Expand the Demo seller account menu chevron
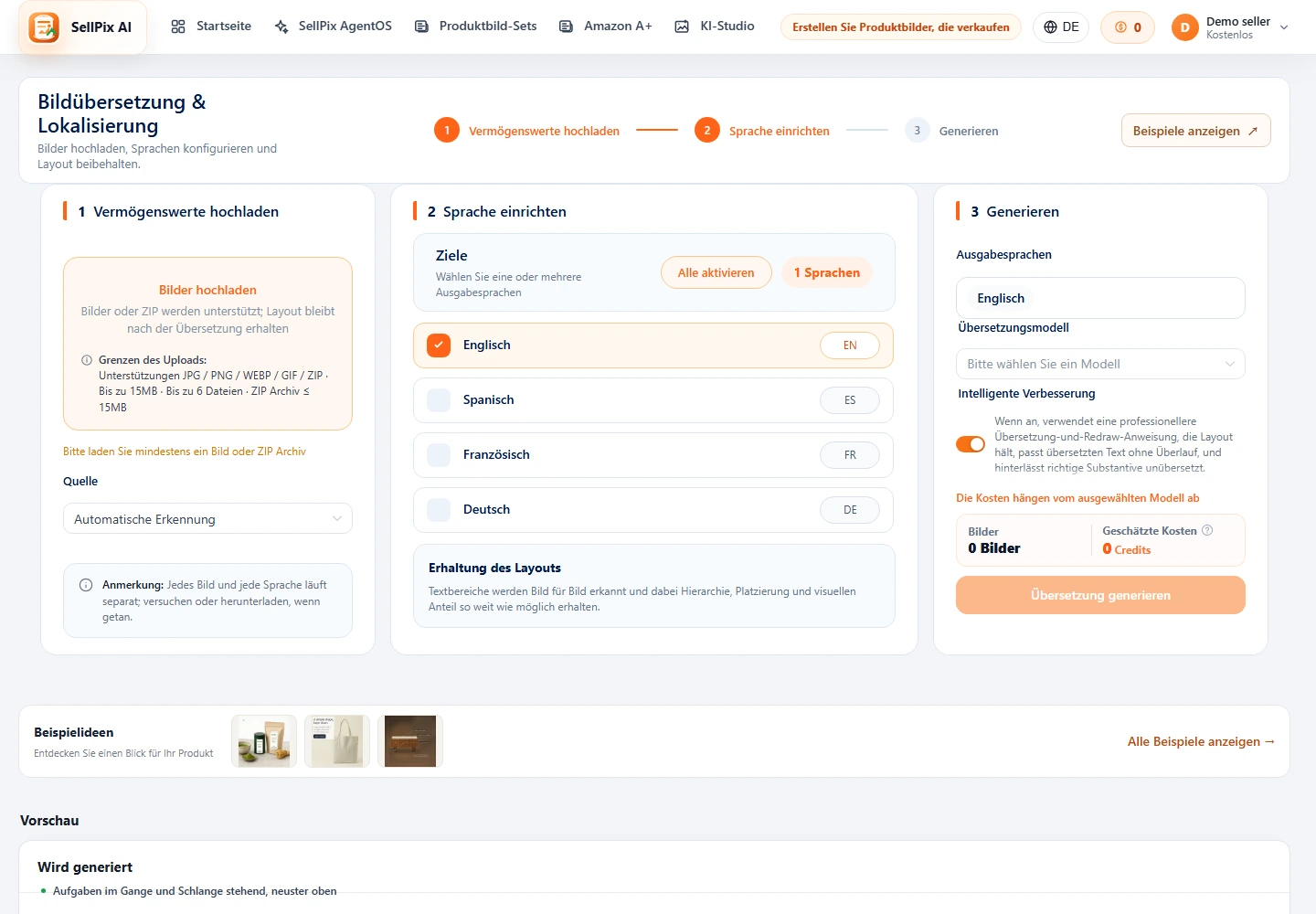This screenshot has width=1316, height=914. [1284, 27]
